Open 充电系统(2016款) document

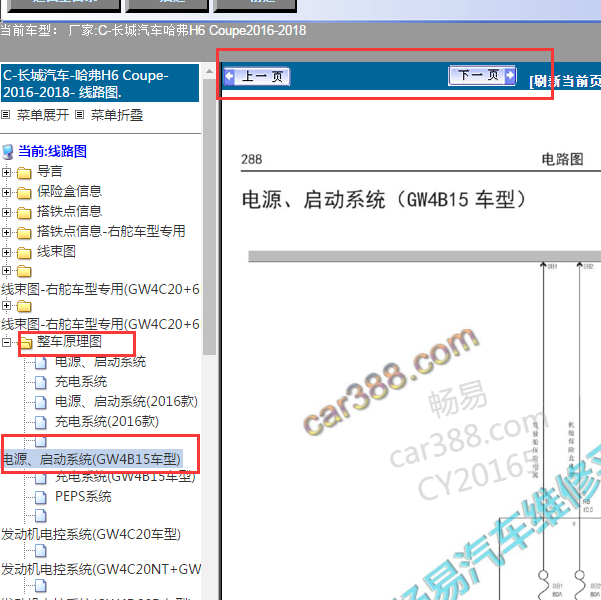pos(107,421)
